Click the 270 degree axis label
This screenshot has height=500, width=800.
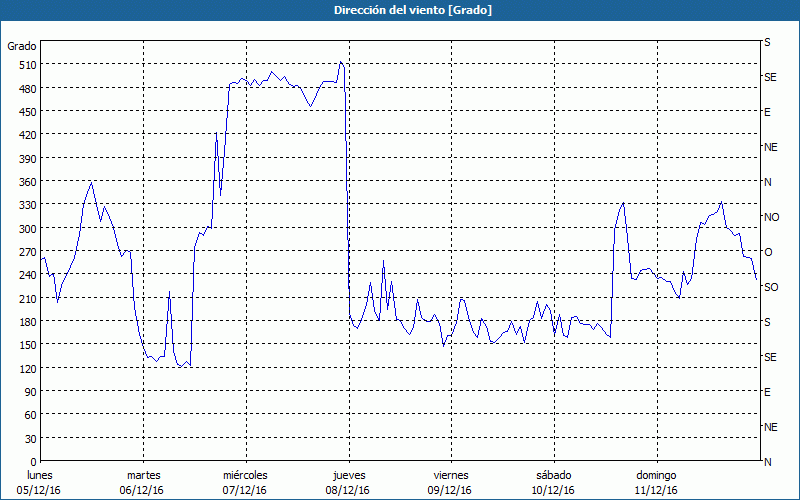[25, 251]
